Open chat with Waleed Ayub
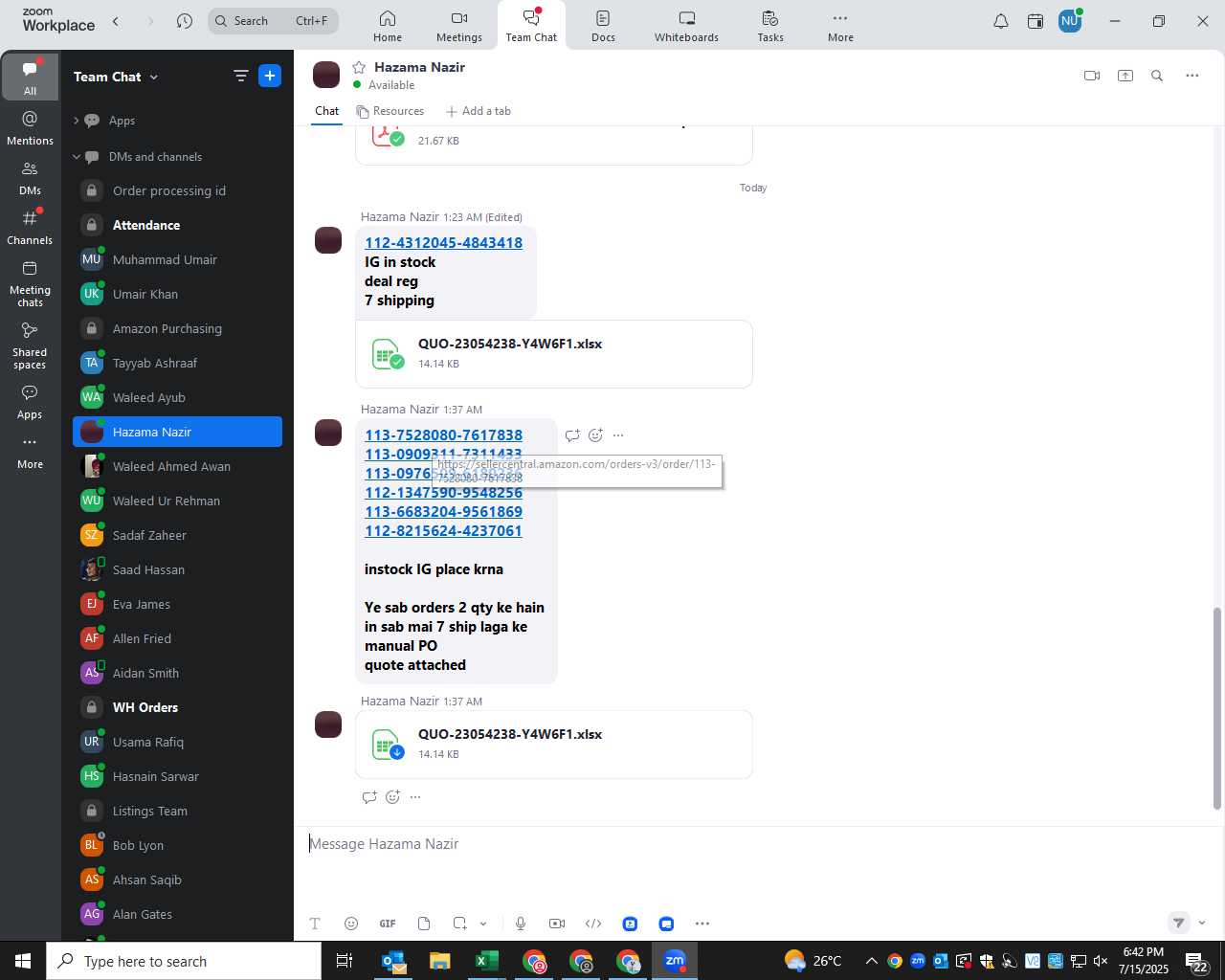This screenshot has width=1225, height=980. (x=178, y=397)
